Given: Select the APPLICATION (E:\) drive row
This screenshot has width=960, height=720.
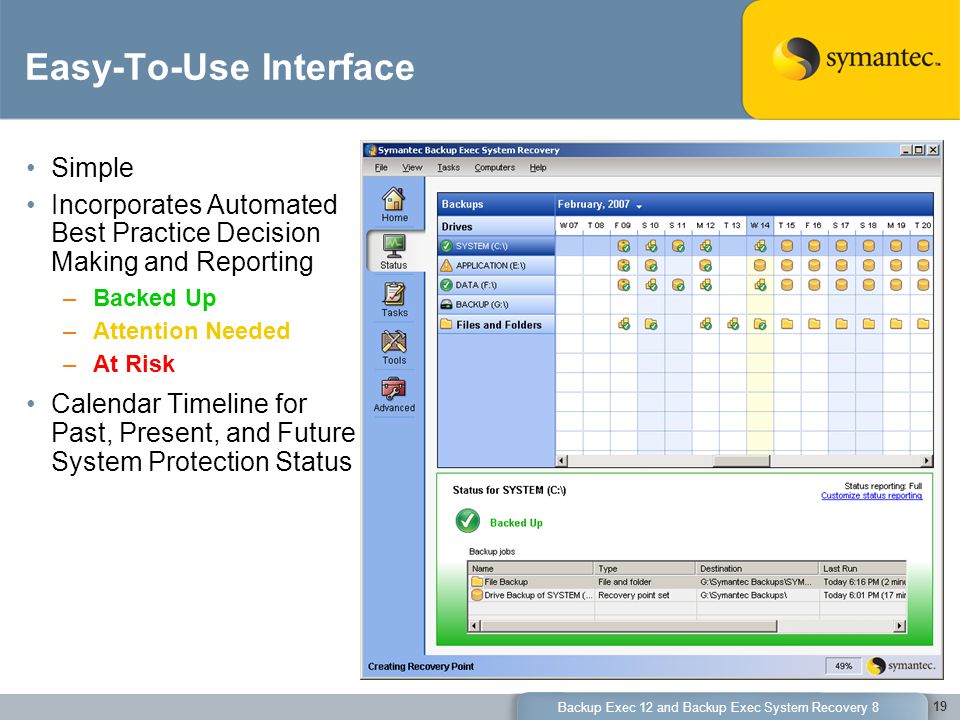Looking at the screenshot, I should 497,266.
